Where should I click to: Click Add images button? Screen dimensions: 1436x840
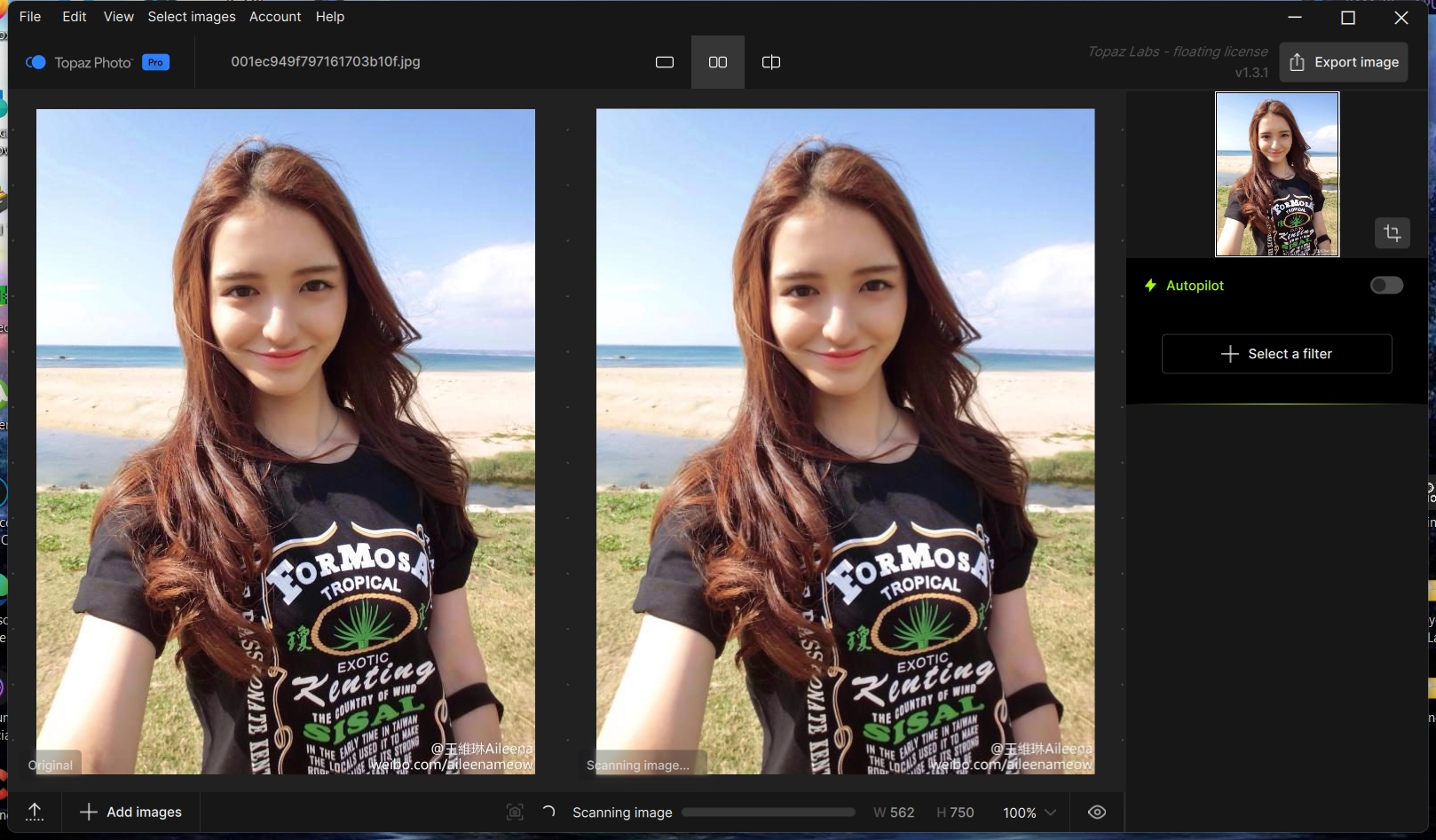point(131,813)
